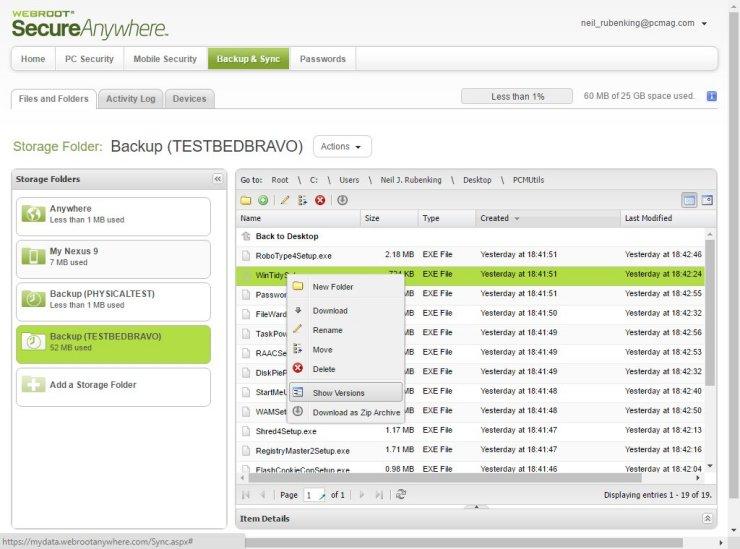This screenshot has width=740, height=549.
Task: Select the Backup (PHYSICALTEST) storage folder
Action: point(113,302)
